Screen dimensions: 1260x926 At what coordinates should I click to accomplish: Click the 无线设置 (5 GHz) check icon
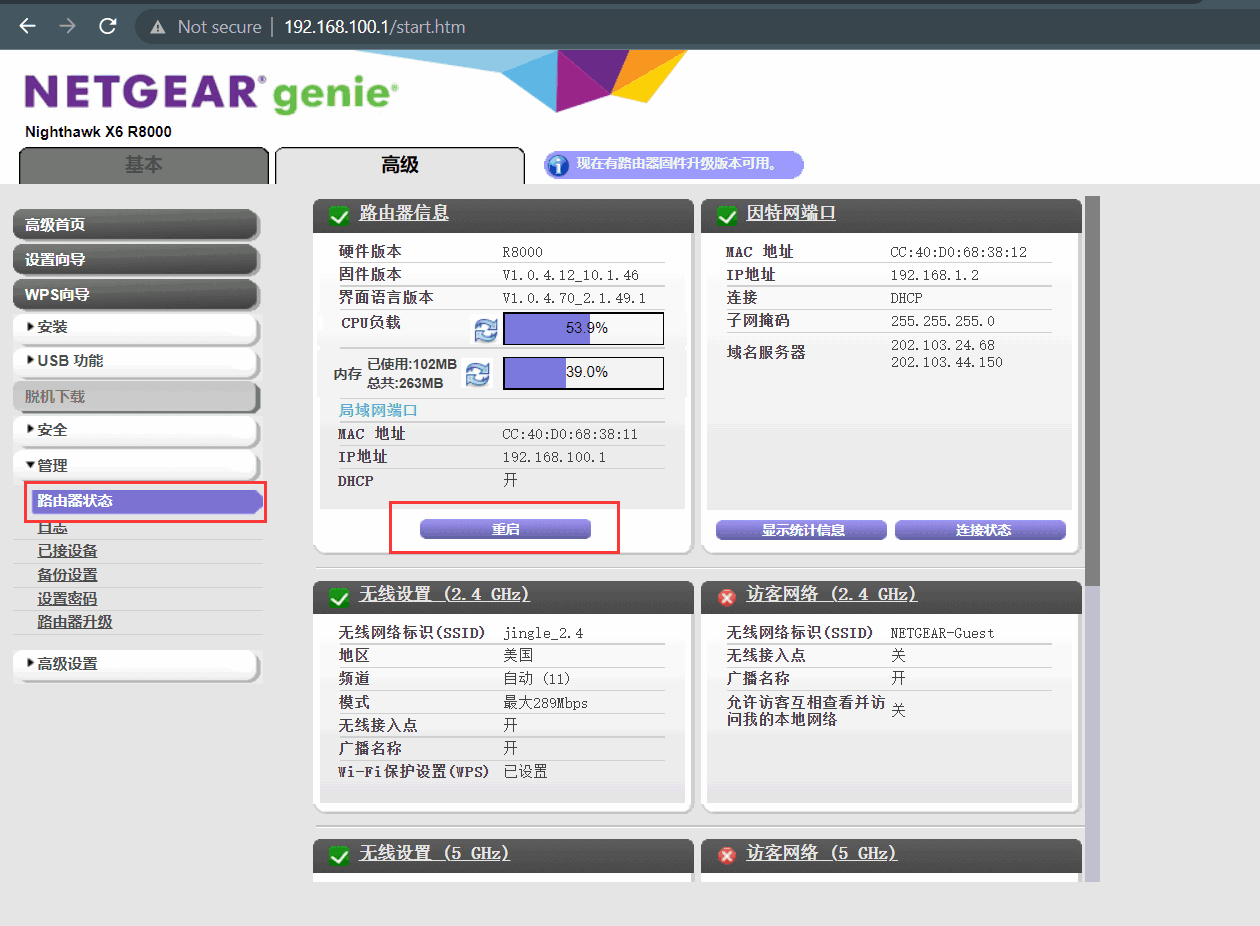click(x=338, y=855)
